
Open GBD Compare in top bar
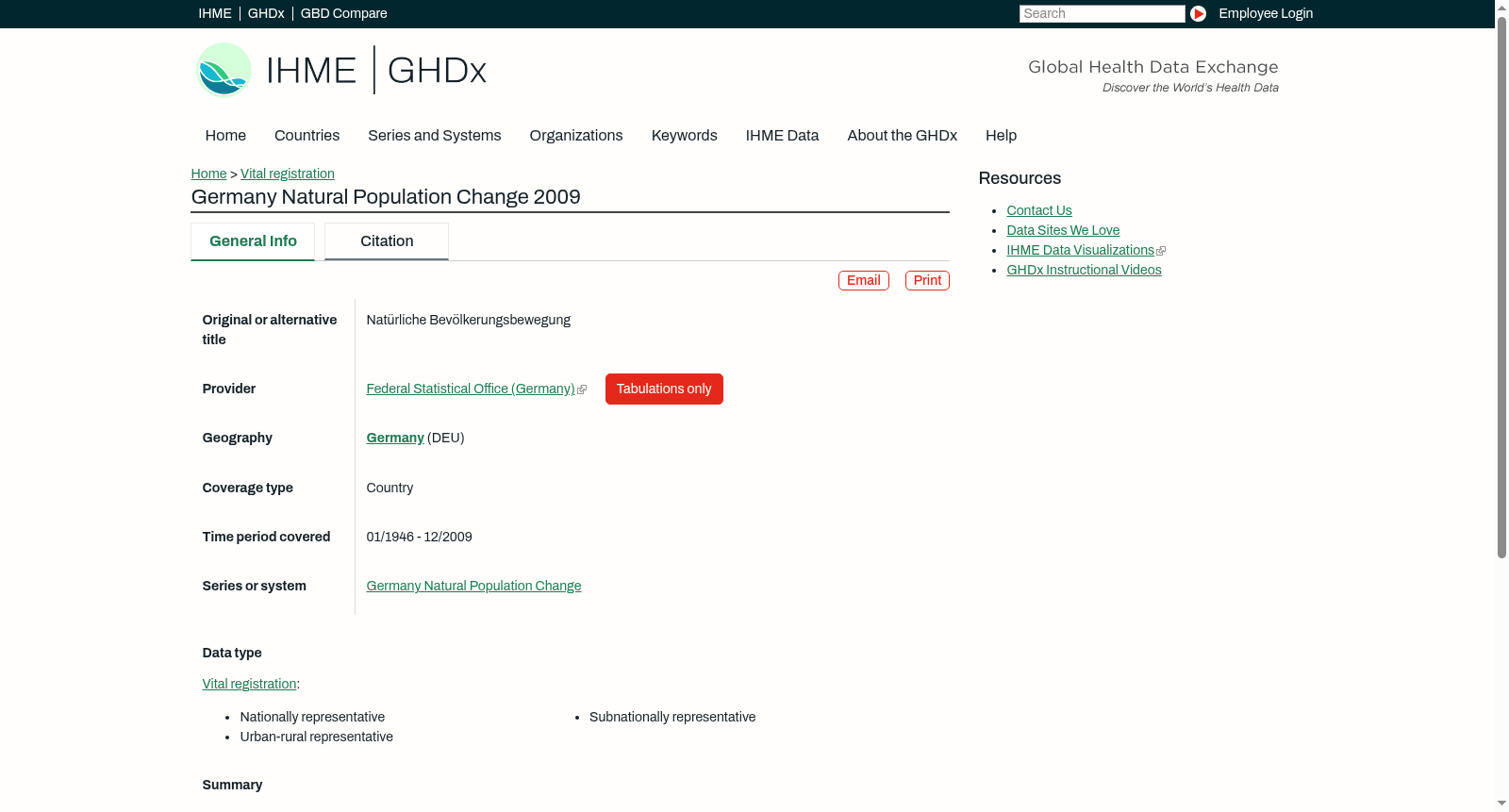[343, 13]
